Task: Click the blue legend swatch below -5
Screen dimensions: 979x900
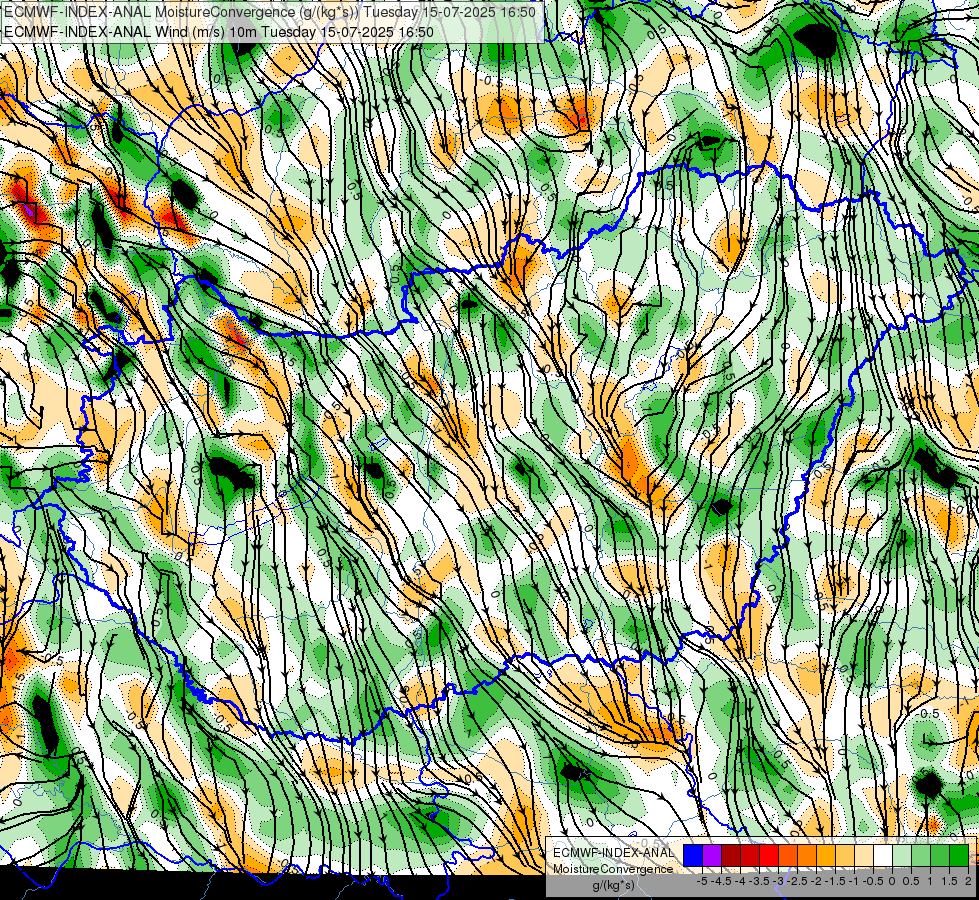Action: (x=693, y=855)
